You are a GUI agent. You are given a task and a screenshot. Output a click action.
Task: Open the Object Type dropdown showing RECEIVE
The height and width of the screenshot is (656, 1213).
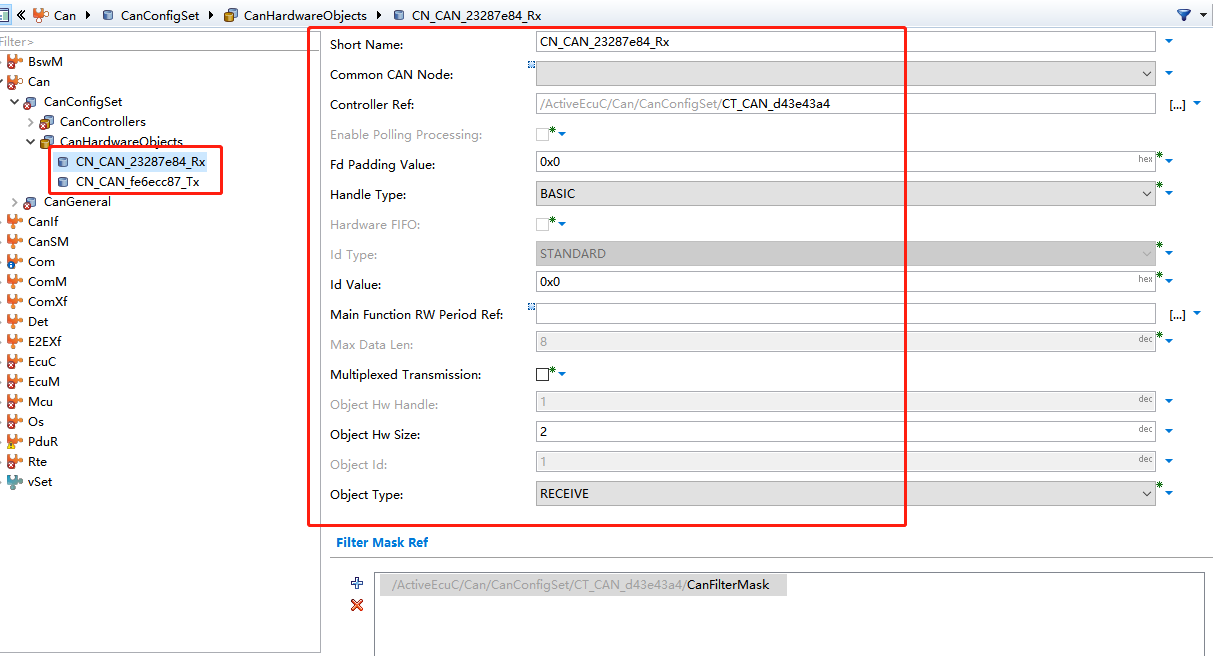point(1148,492)
